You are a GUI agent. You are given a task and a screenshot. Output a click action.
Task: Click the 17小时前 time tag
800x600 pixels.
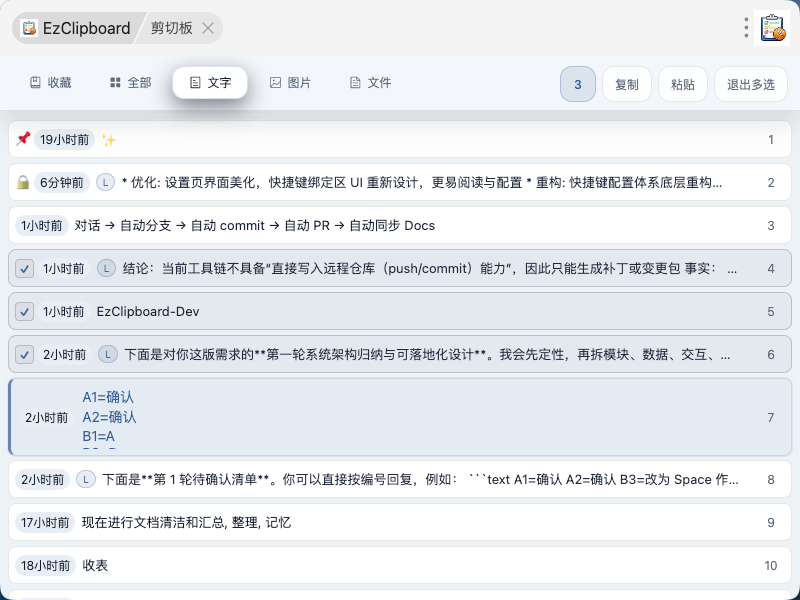click(45, 522)
